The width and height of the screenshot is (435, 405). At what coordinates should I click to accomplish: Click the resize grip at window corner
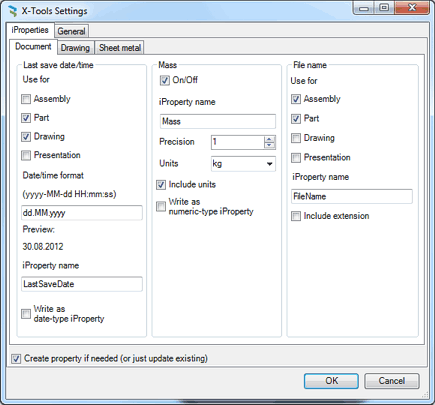pos(425,395)
